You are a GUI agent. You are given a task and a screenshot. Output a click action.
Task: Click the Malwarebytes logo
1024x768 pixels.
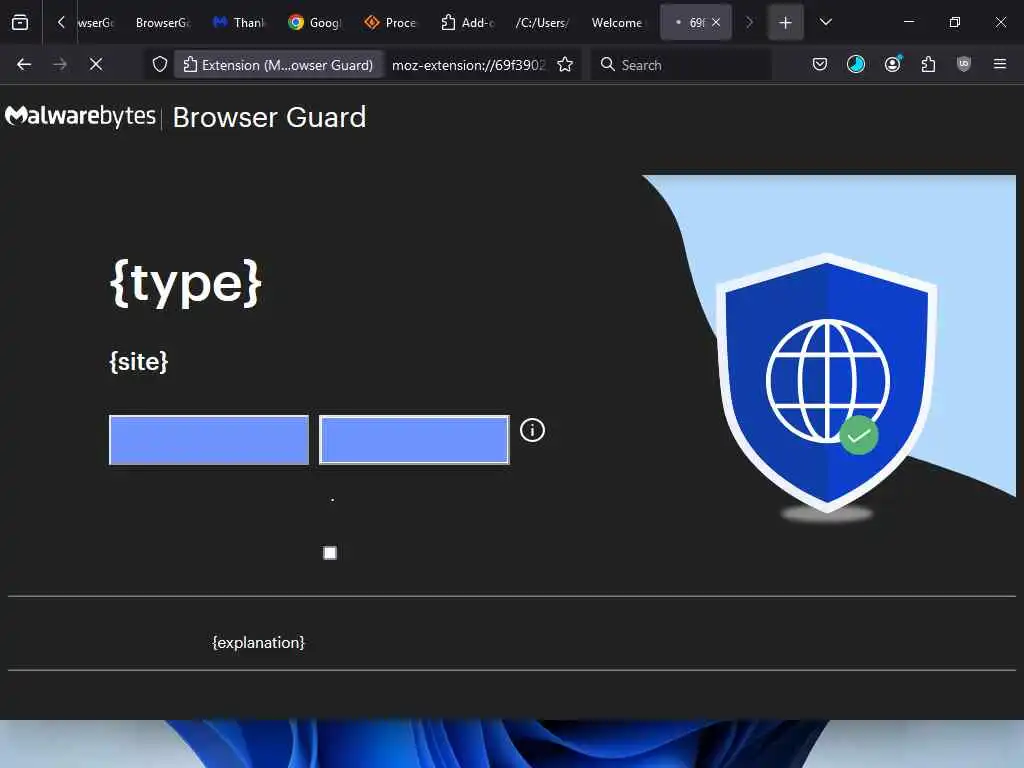tap(80, 116)
